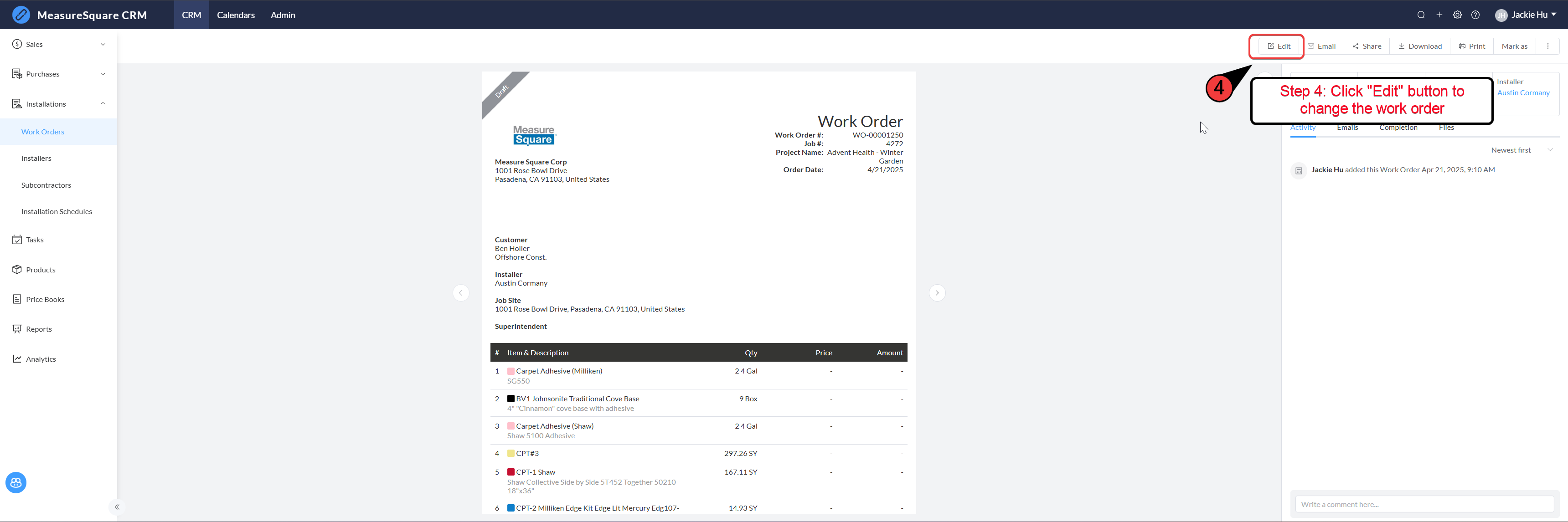This screenshot has height=522, width=1568.
Task: Expand the Purchases sidebar section
Action: coord(58,74)
